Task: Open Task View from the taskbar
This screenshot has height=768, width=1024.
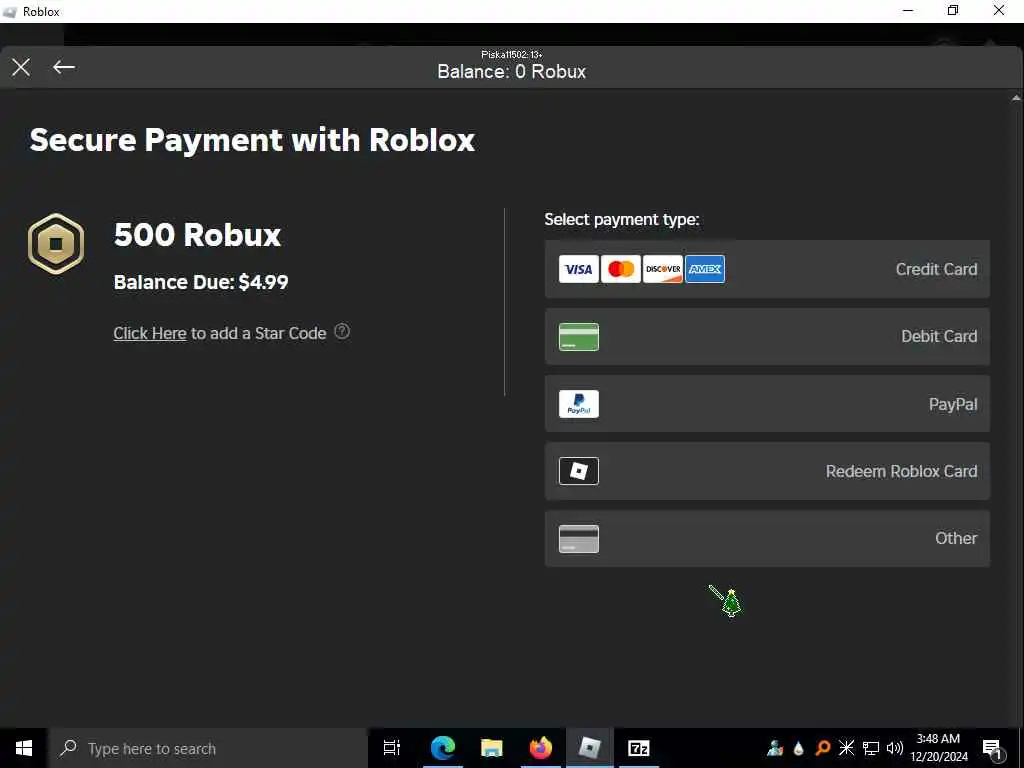Action: [x=392, y=748]
